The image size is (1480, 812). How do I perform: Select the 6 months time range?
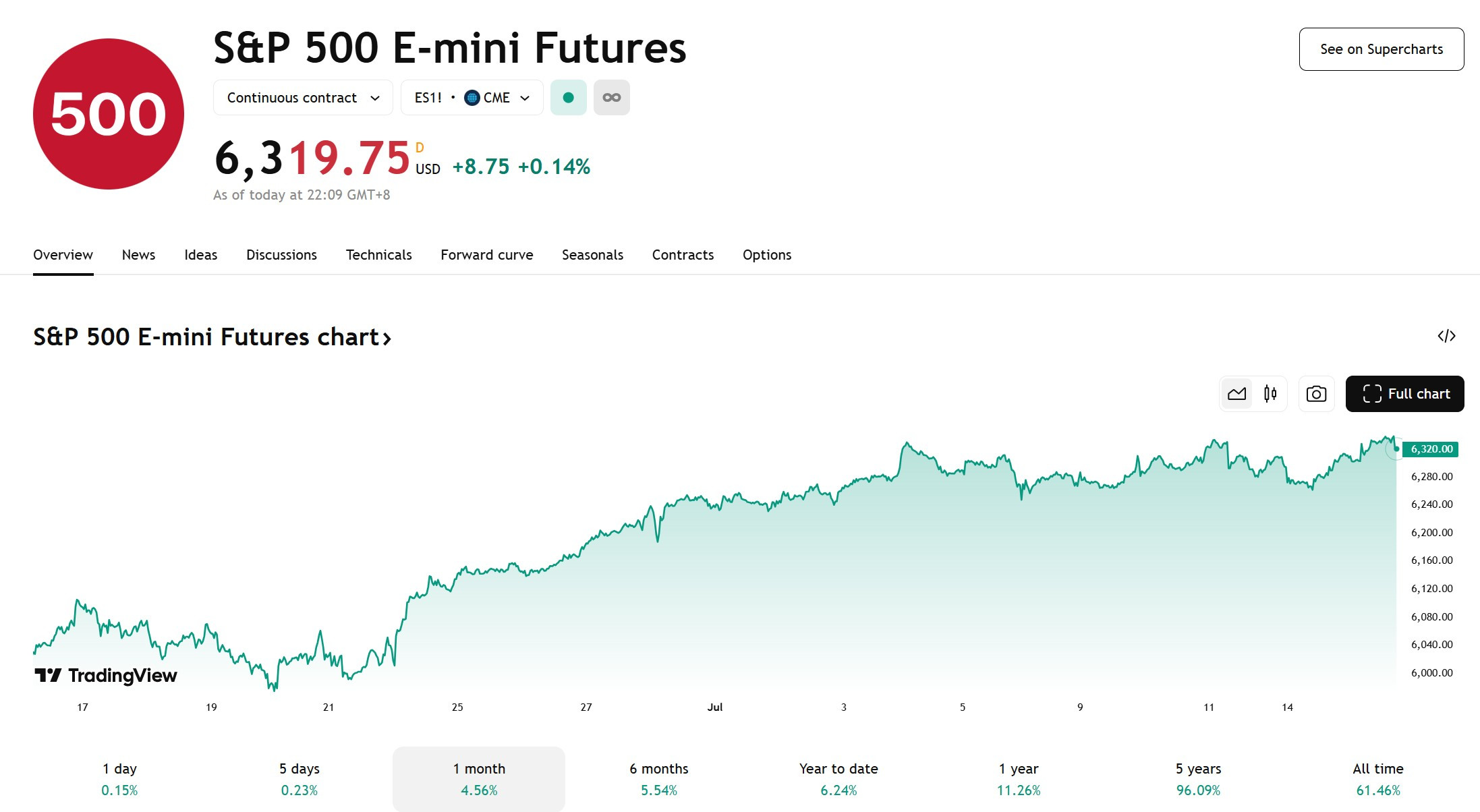tap(659, 779)
